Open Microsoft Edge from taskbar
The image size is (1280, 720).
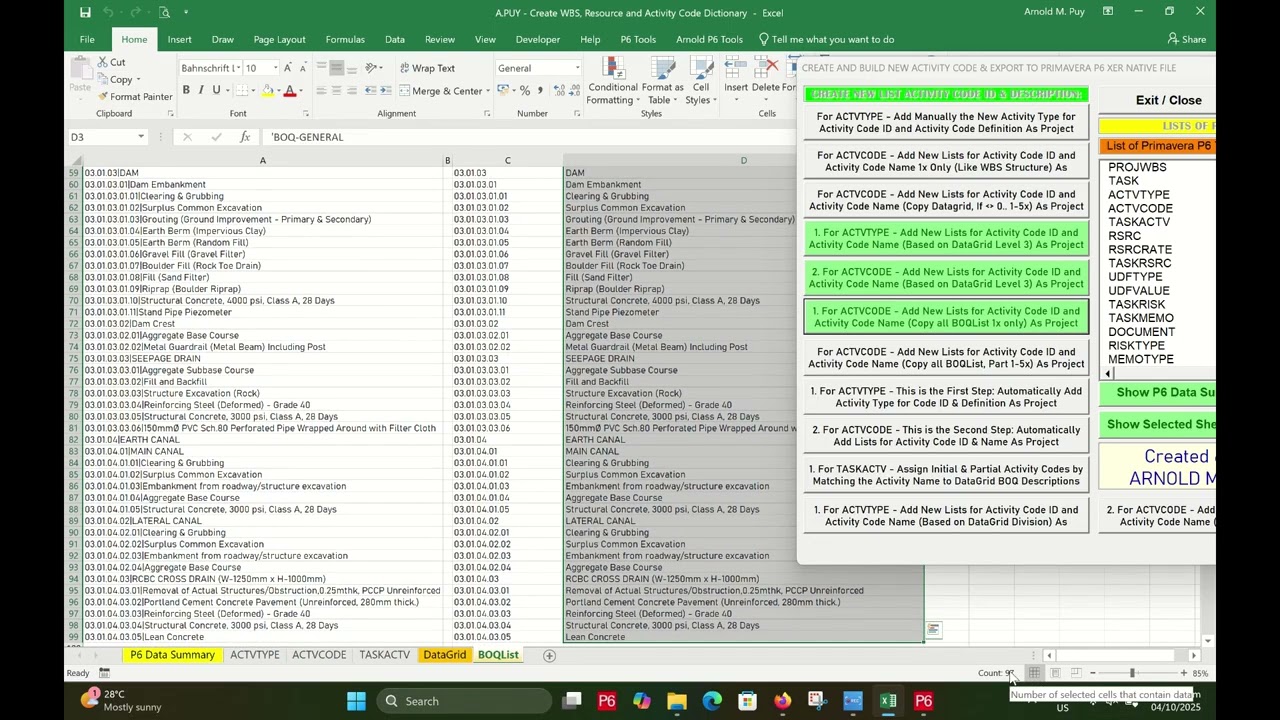(x=712, y=701)
